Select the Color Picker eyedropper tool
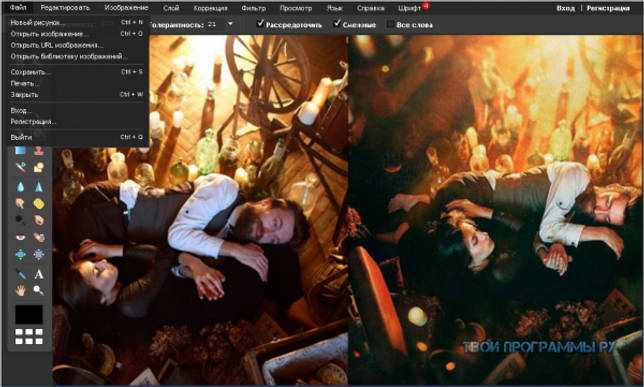 click(x=20, y=274)
